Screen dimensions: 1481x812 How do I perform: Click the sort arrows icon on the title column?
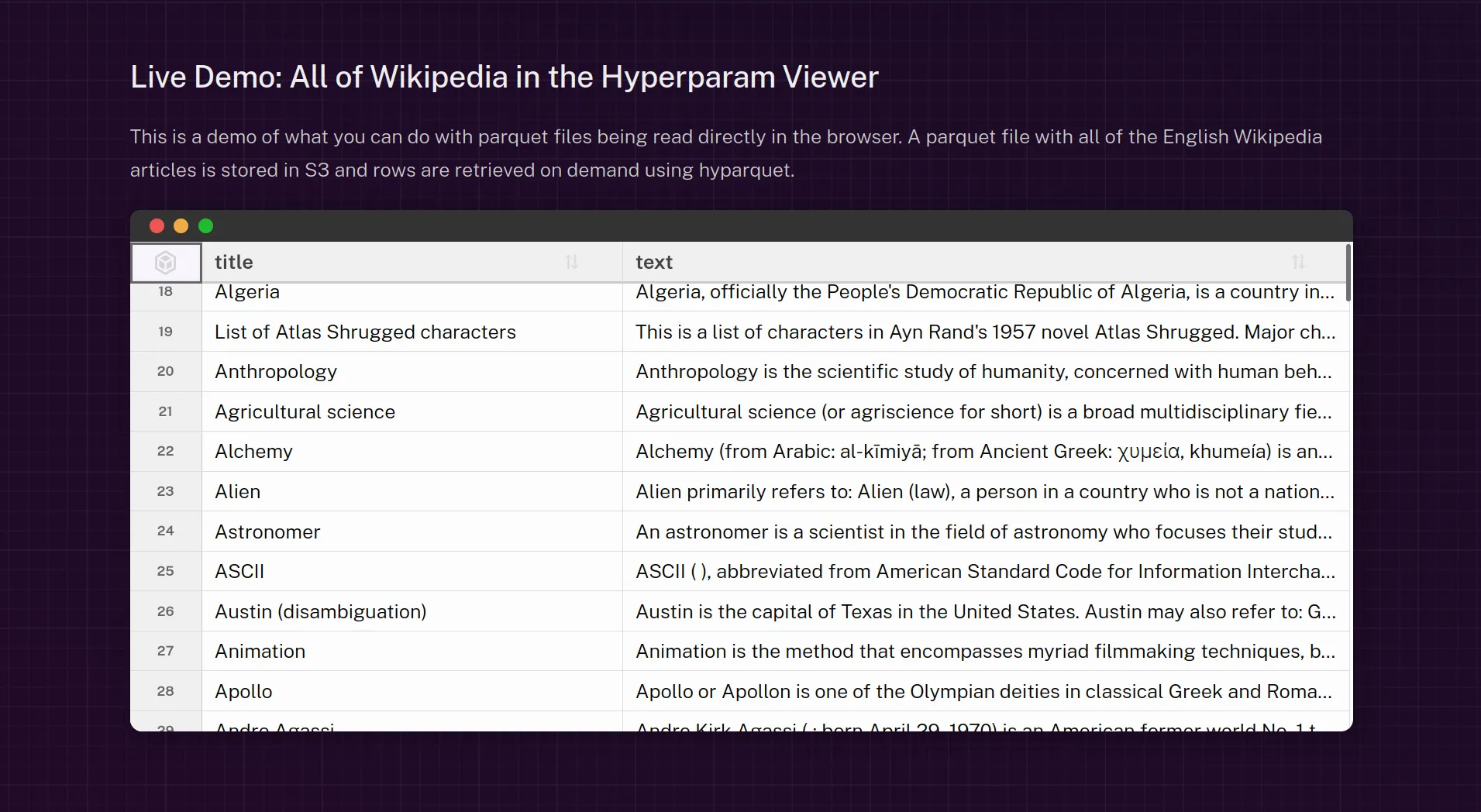click(x=573, y=262)
